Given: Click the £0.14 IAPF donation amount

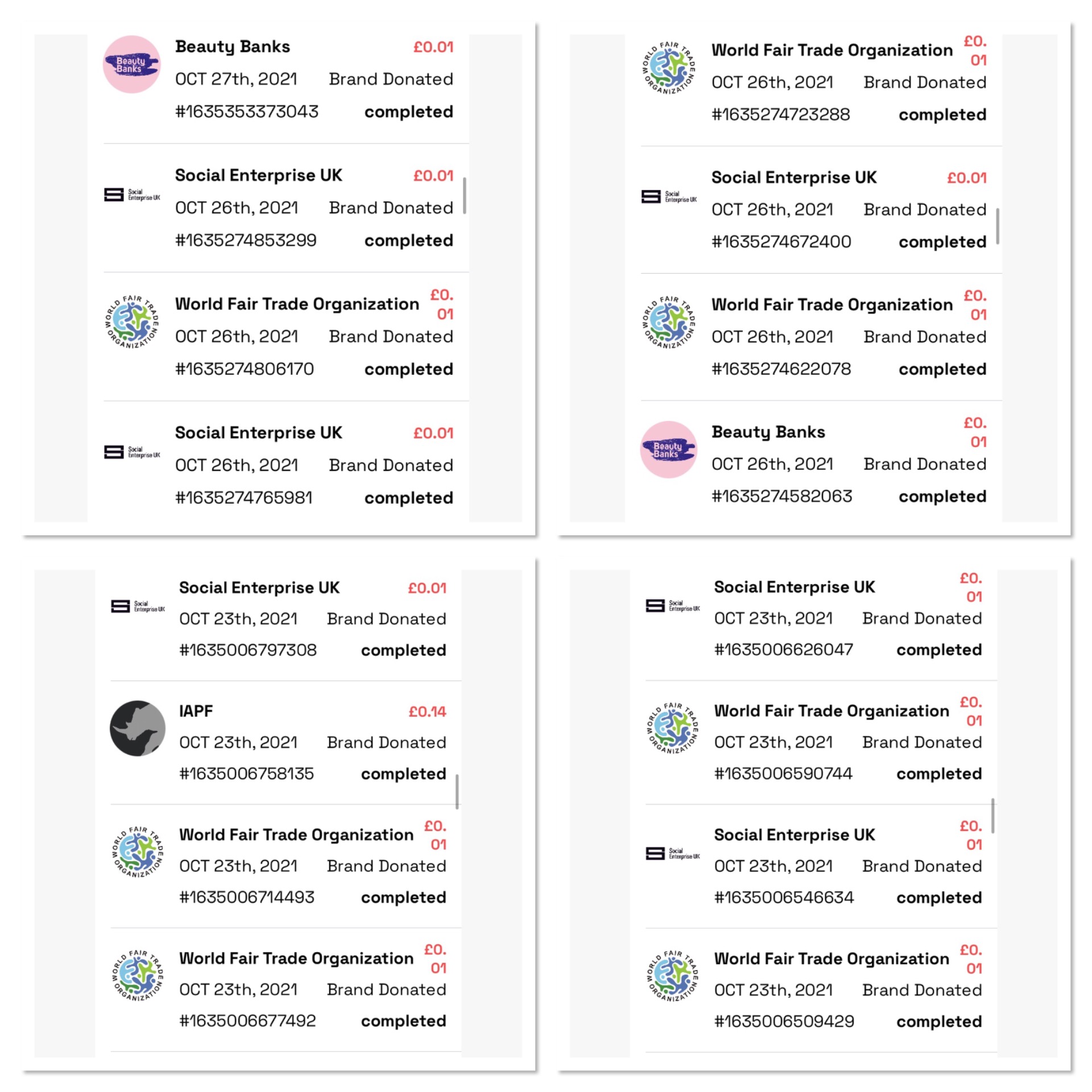Looking at the screenshot, I should [x=427, y=712].
